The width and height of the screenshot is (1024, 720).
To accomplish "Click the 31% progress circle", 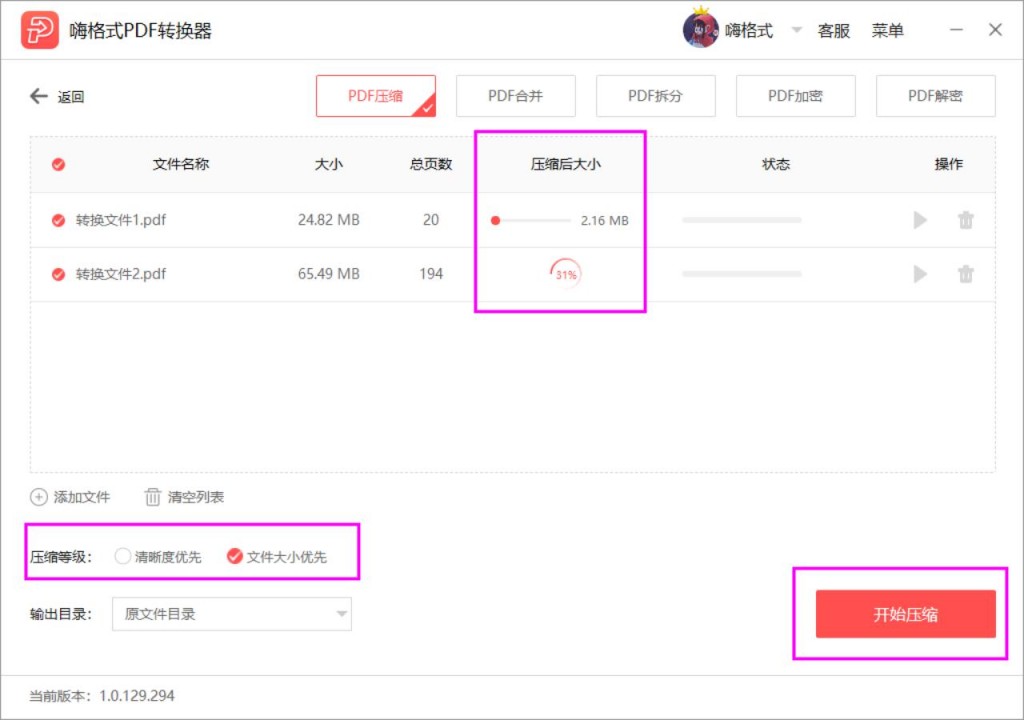I will (x=566, y=274).
